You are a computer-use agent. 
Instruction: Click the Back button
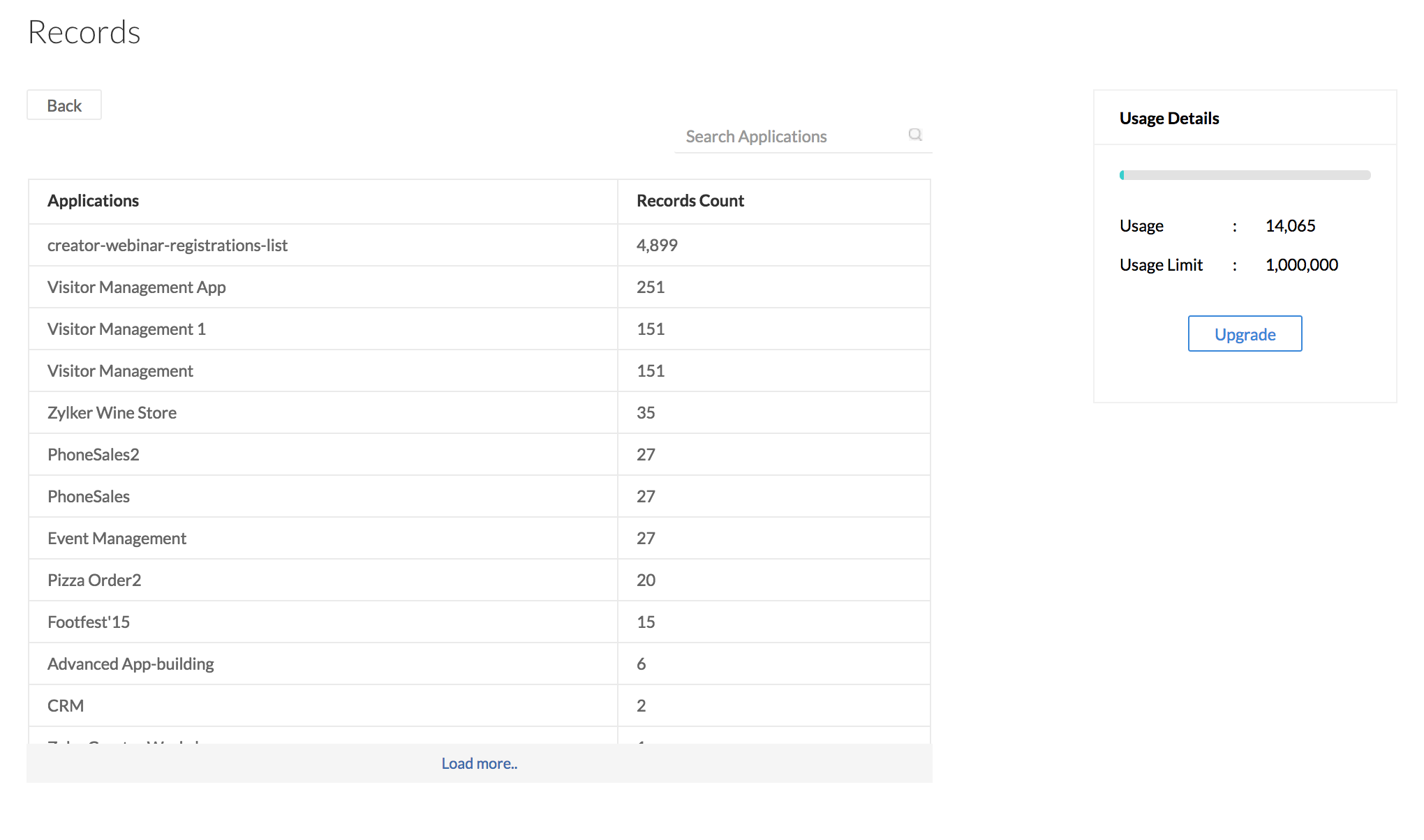[64, 105]
